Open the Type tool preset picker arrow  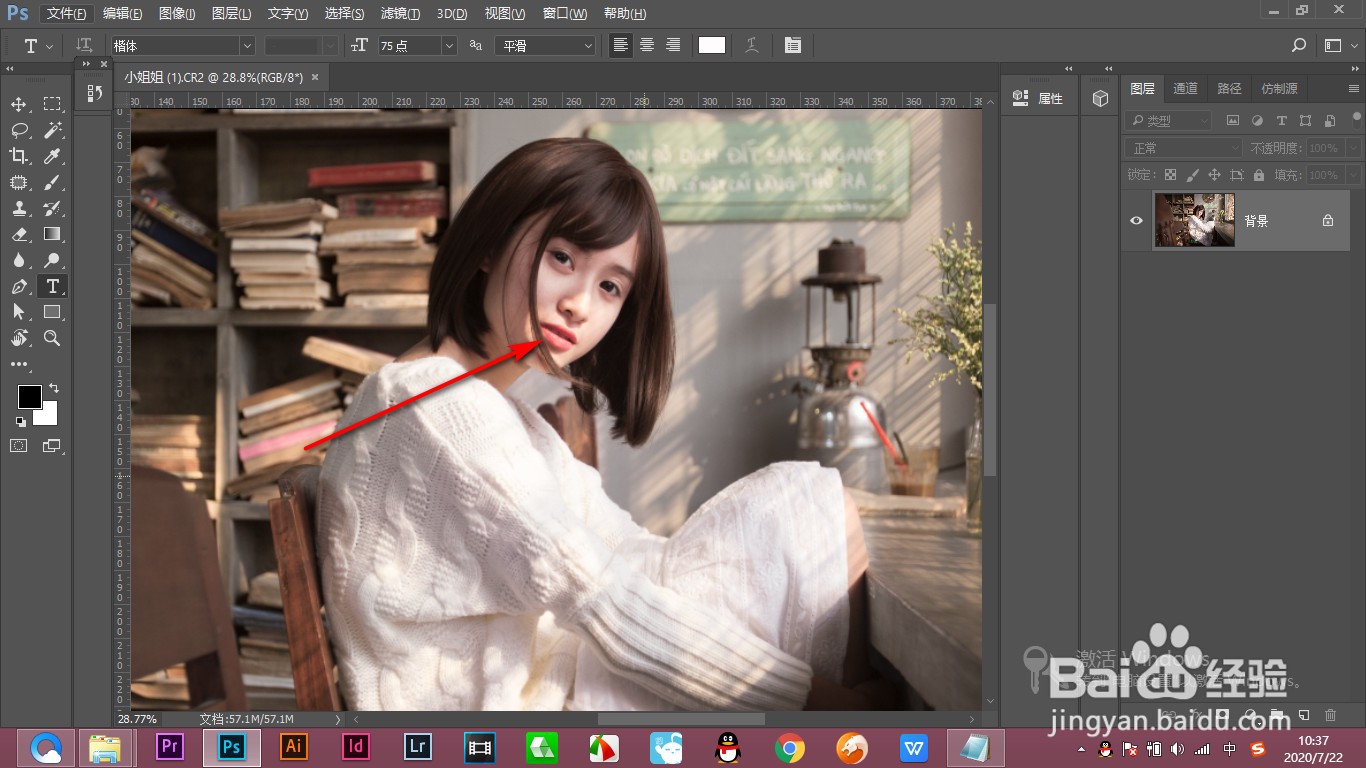pos(50,47)
